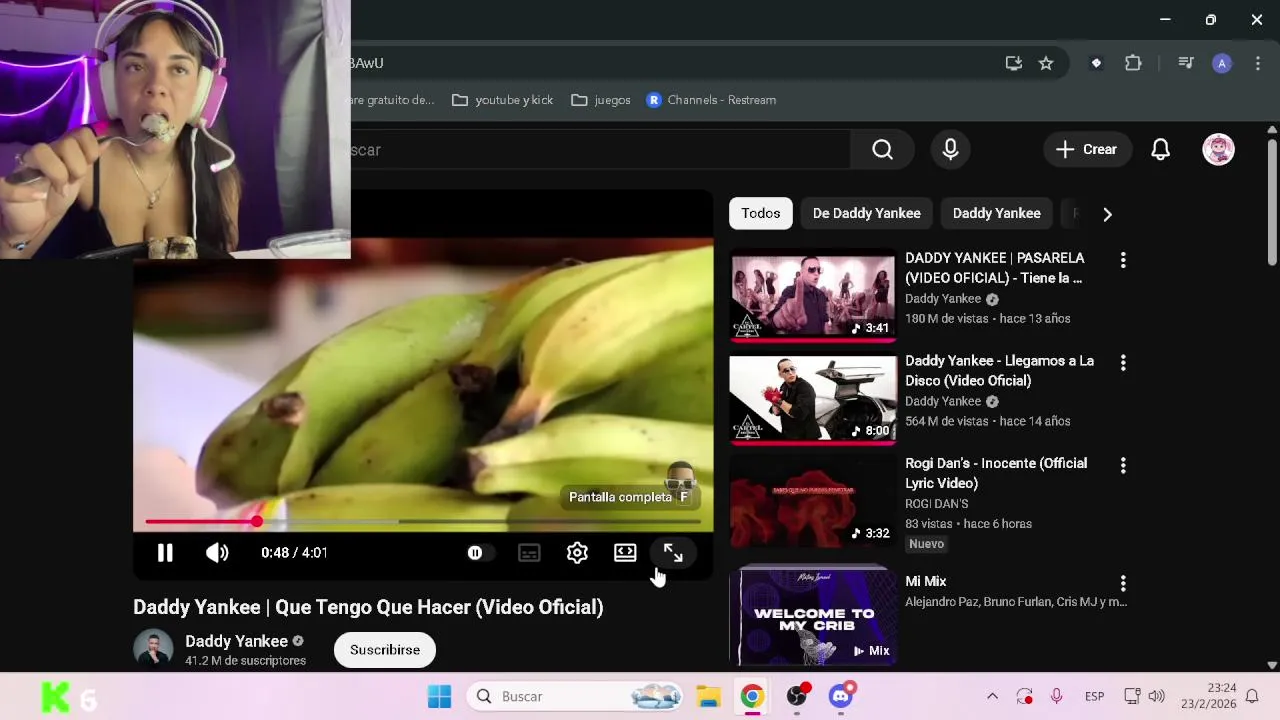Click the Chrome icon in the taskbar
The width and height of the screenshot is (1280, 720).
pyautogui.click(x=752, y=696)
